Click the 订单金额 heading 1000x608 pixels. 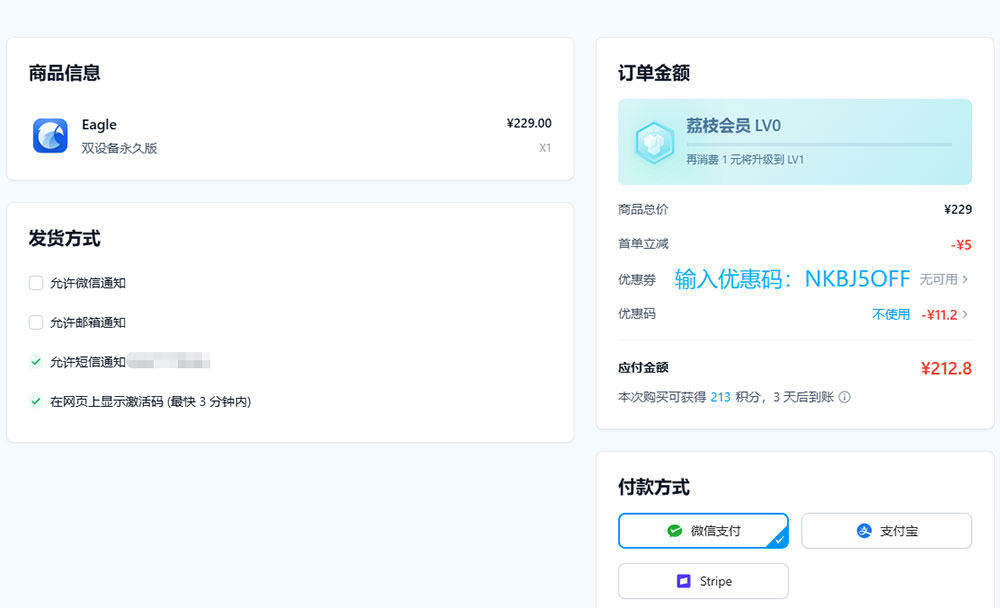tap(654, 73)
